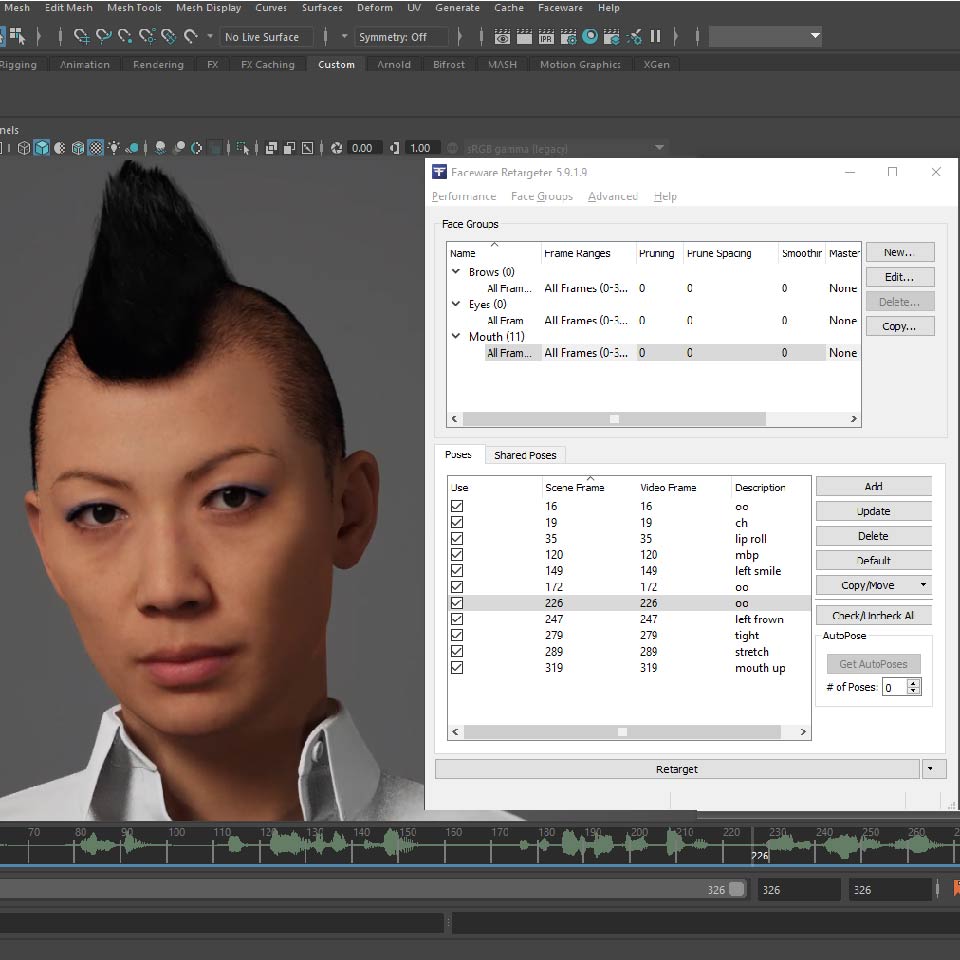The width and height of the screenshot is (960, 960).
Task: Click the Pause Viewport 2.0 icon
Action: (656, 37)
